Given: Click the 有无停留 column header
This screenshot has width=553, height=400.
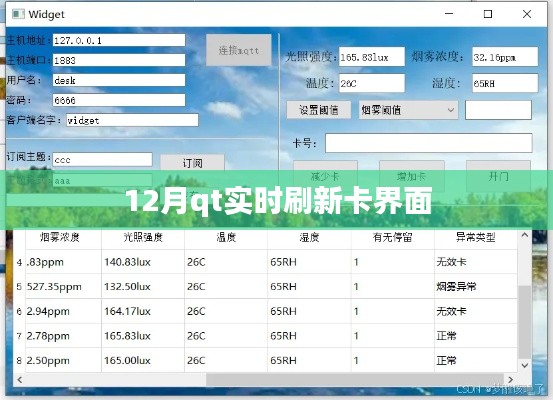Looking at the screenshot, I should coord(393,237).
